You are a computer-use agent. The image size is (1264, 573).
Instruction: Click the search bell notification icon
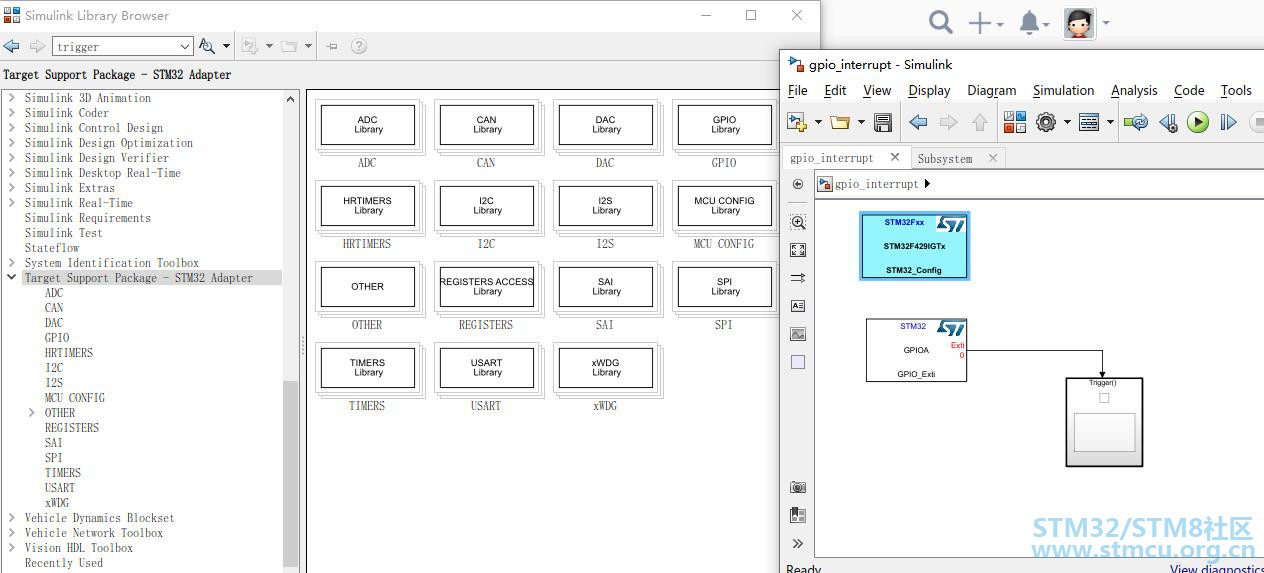(1029, 22)
